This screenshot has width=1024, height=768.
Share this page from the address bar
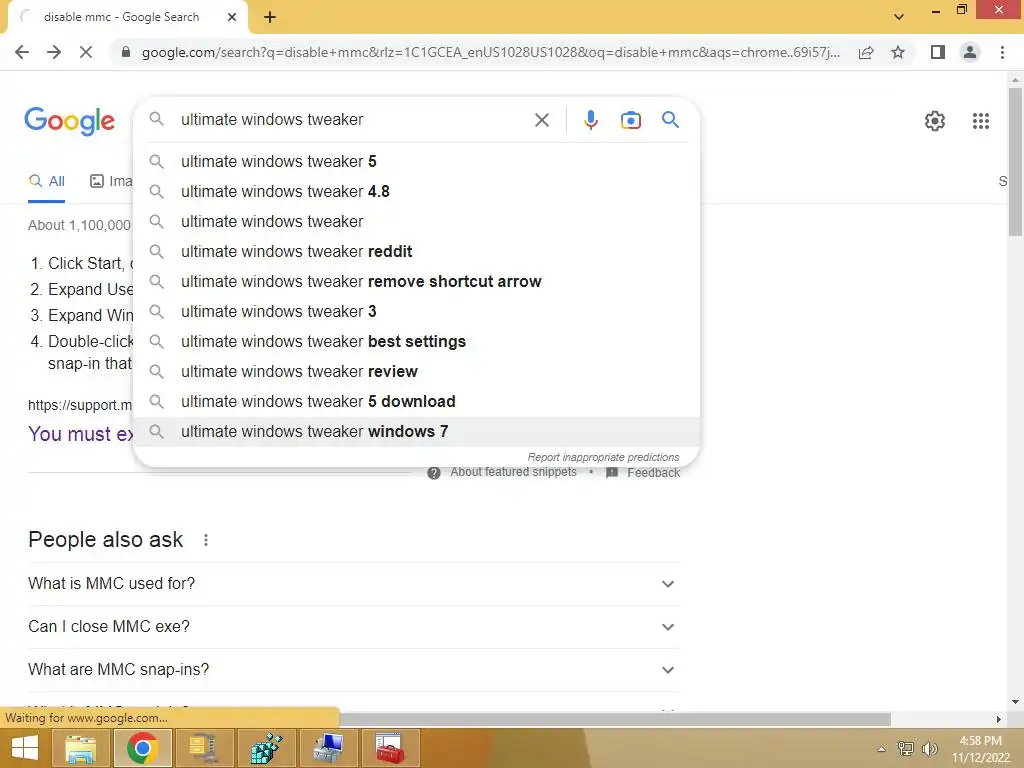coord(866,52)
